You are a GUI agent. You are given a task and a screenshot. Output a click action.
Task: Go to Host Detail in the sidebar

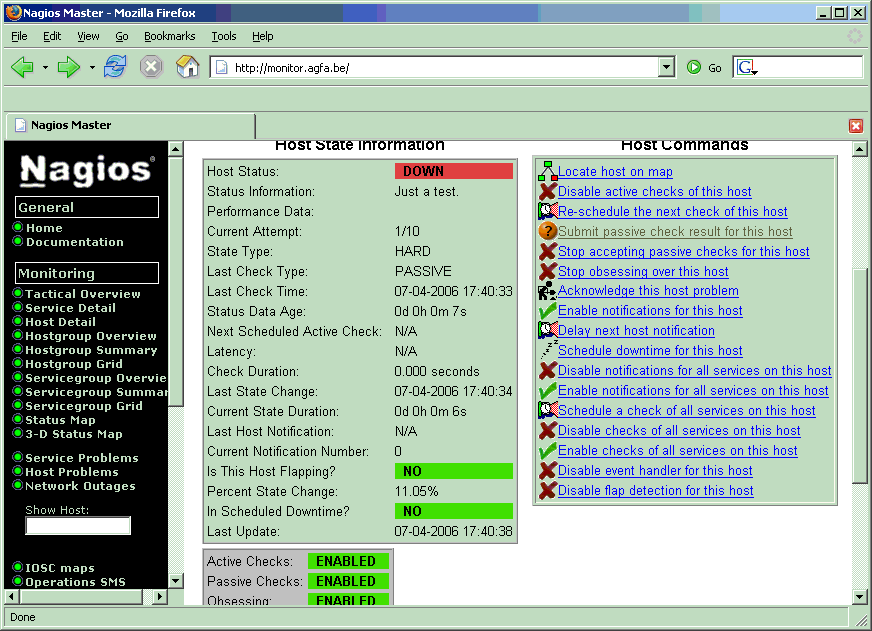coord(61,321)
